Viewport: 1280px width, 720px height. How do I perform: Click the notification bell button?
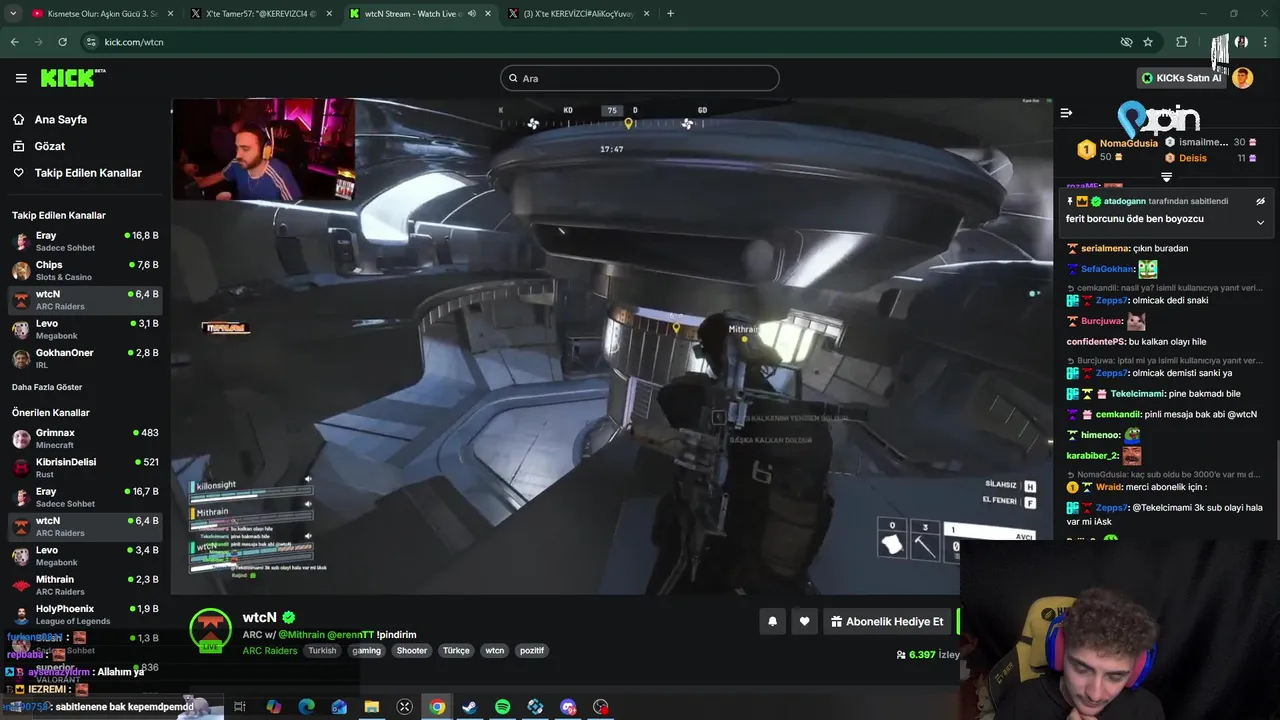772,621
